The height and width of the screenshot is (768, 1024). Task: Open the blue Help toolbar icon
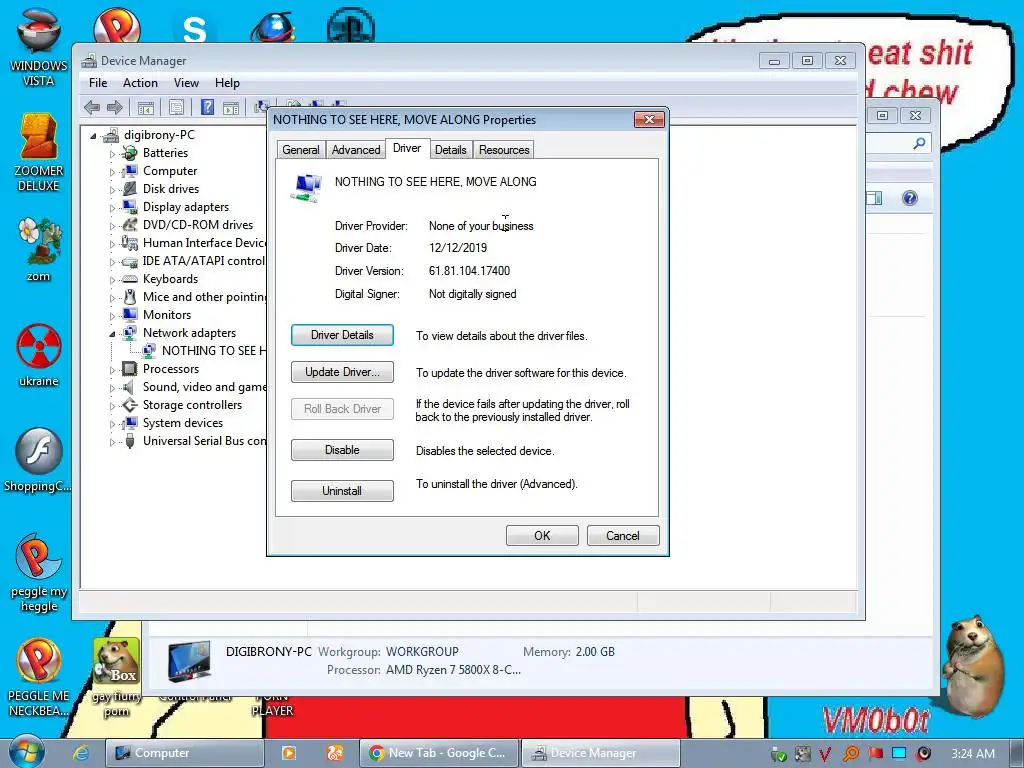tap(207, 107)
